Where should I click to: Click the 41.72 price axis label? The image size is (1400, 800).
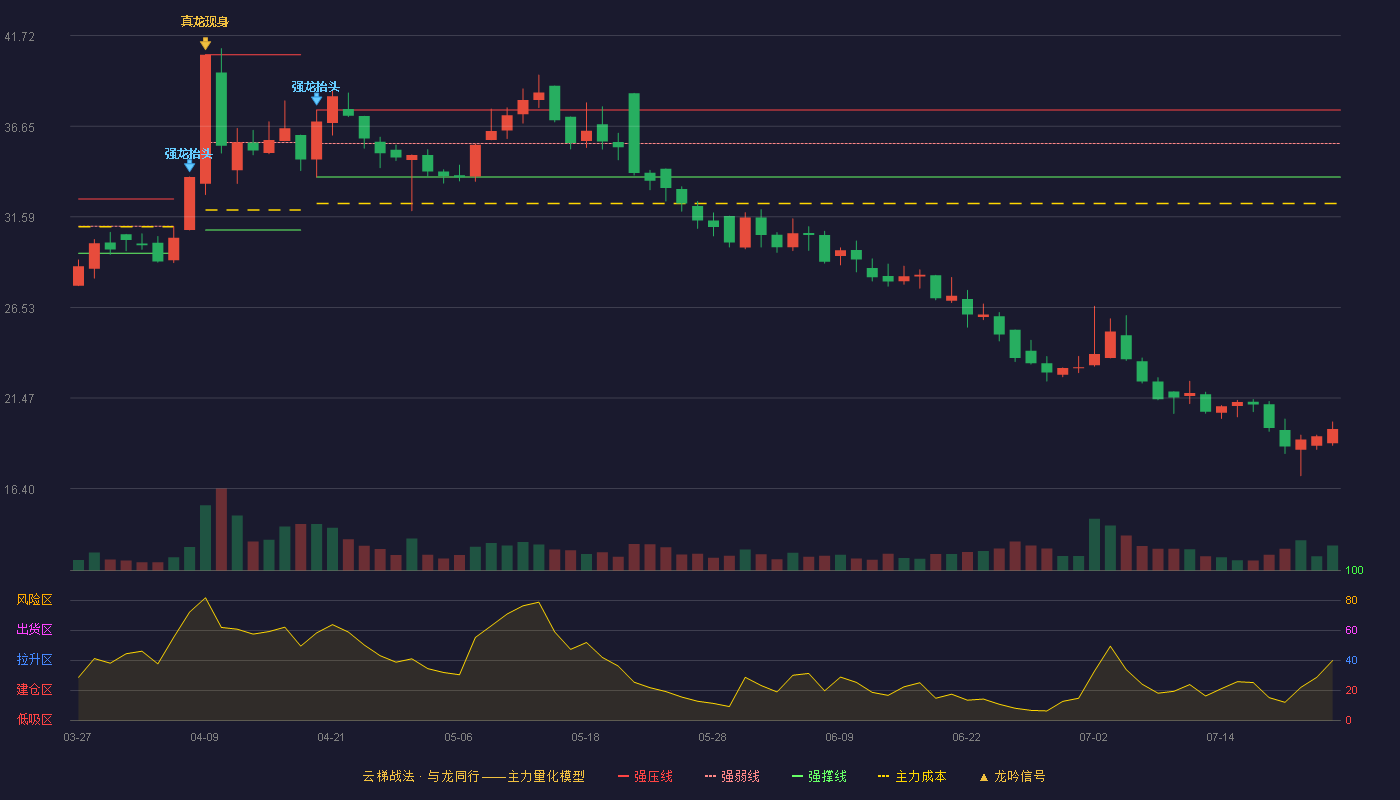click(x=19, y=37)
